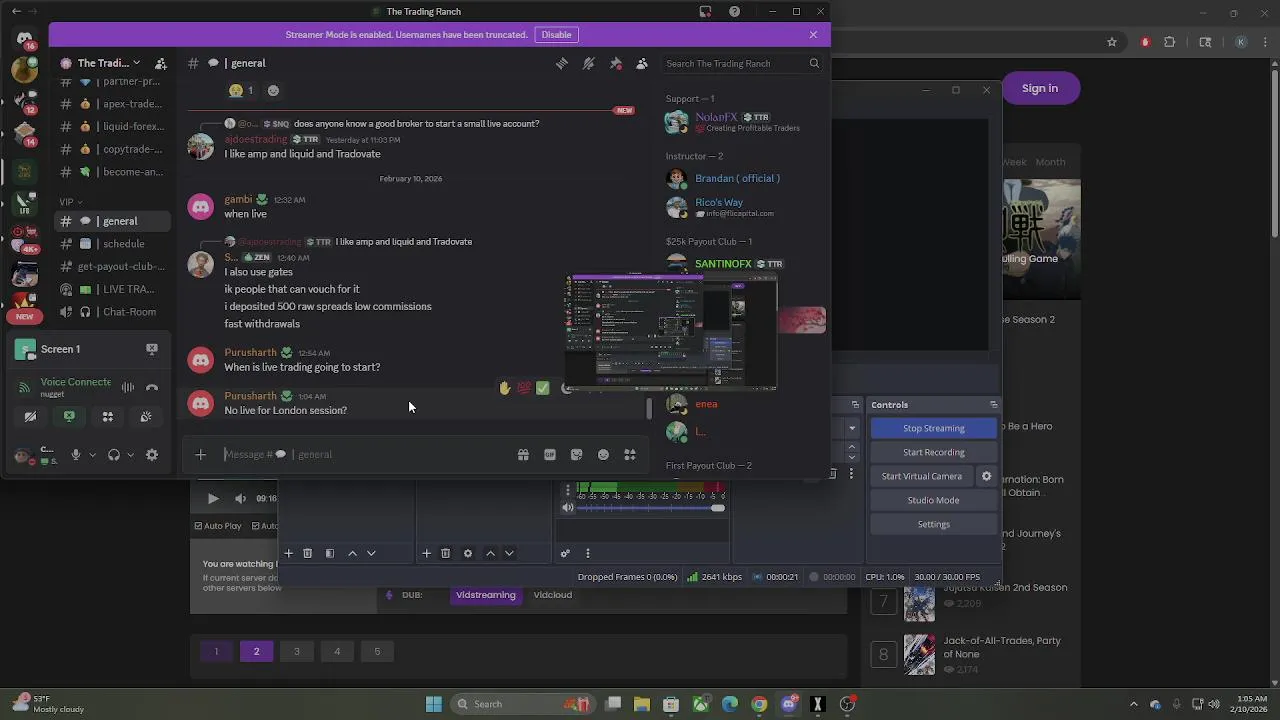This screenshot has height=720, width=1280.
Task: Open Discord inbox icon in title bar
Action: [x=706, y=12]
